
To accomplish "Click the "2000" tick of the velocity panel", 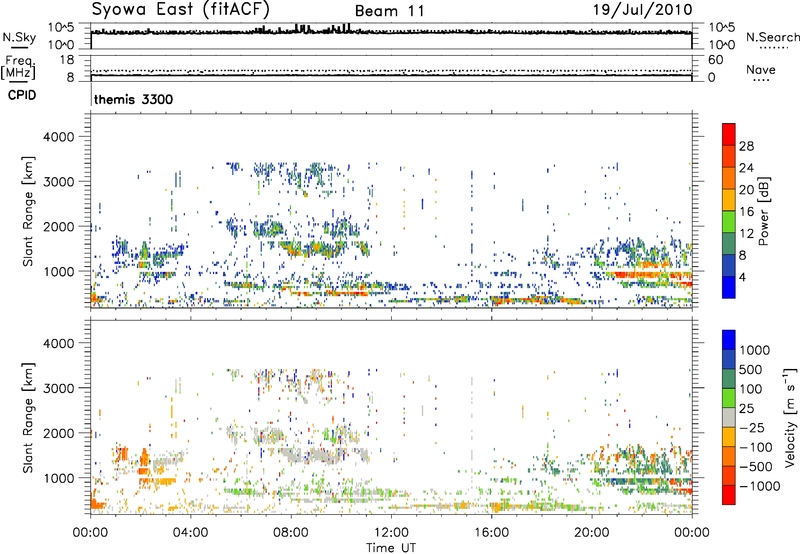I will 59,433.
